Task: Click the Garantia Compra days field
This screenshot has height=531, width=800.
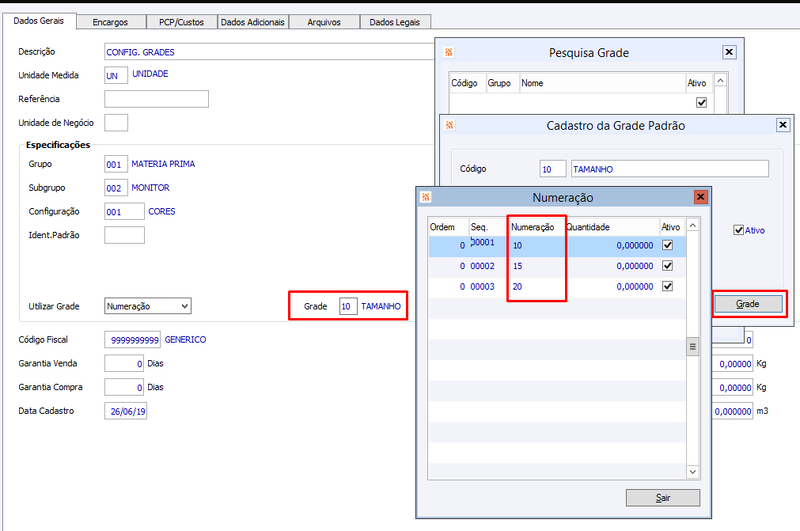Action: click(x=124, y=387)
